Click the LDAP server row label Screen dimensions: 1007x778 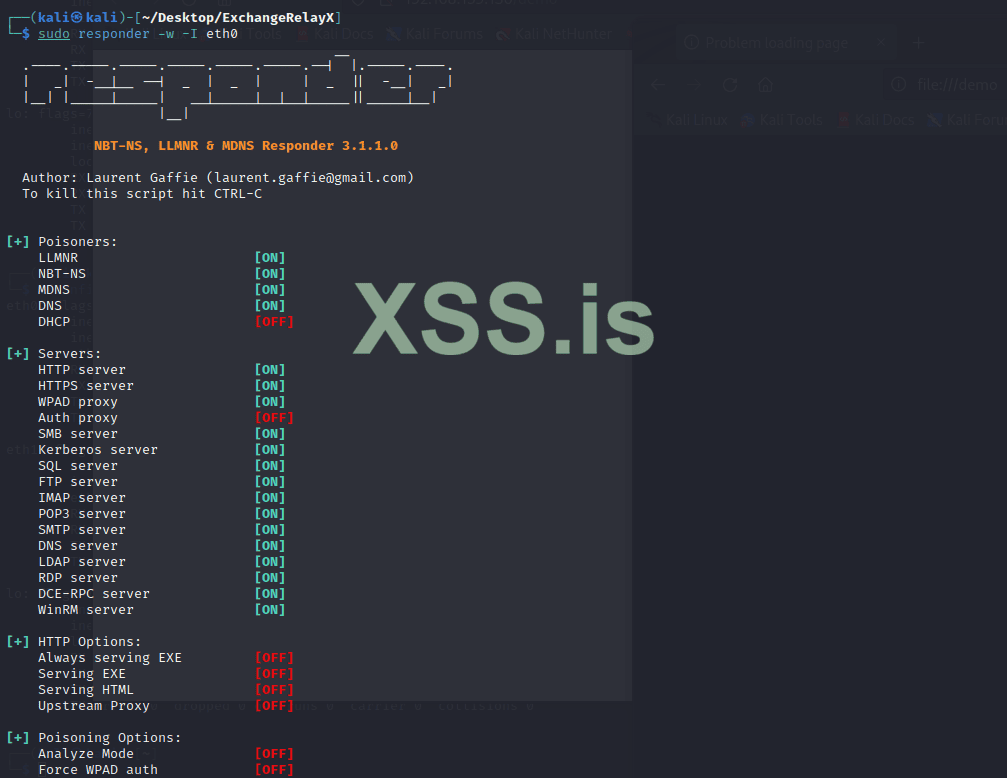tap(82, 561)
